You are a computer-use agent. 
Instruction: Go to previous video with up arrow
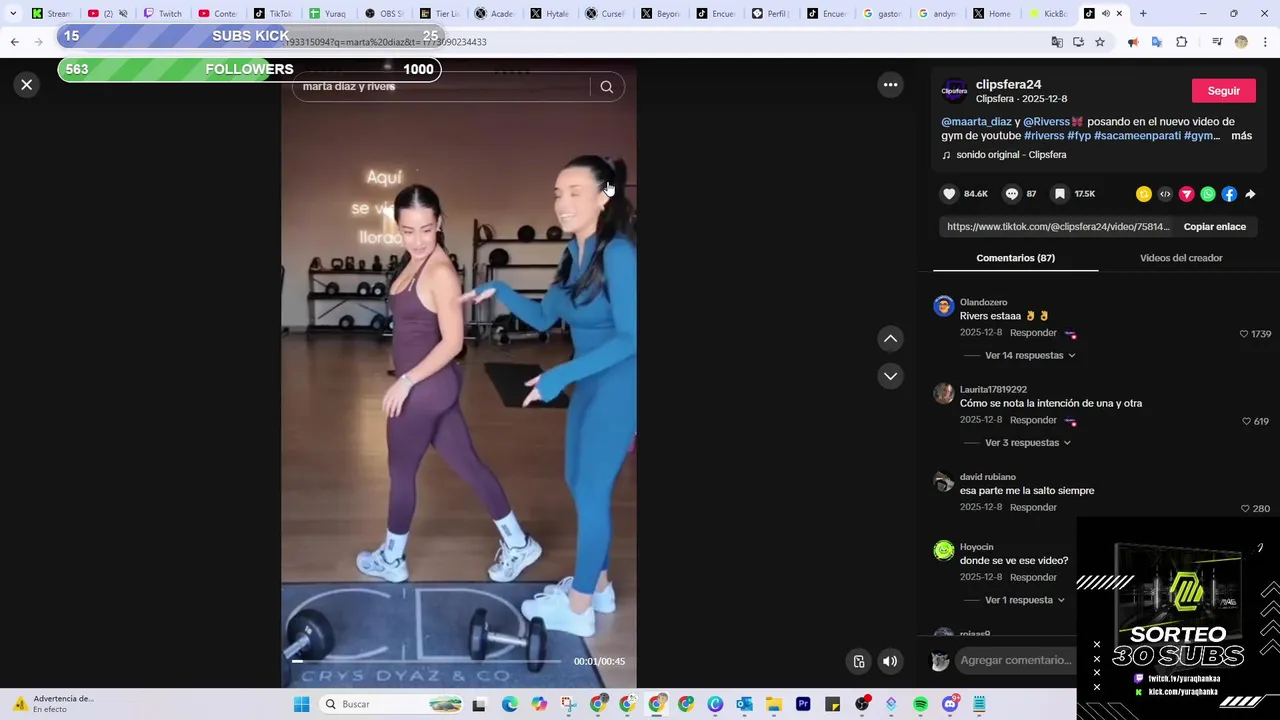(890, 339)
